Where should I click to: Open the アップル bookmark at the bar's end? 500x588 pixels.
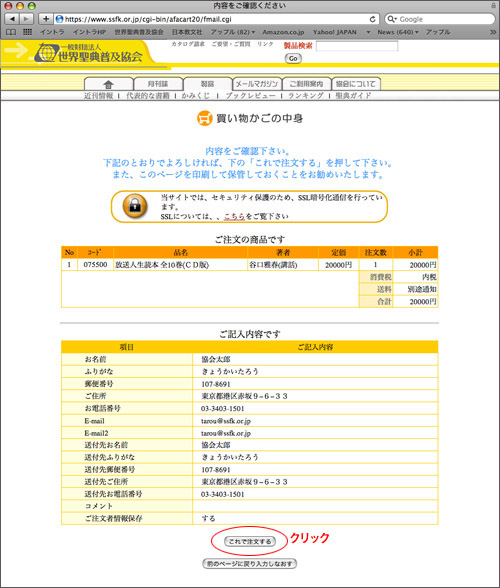point(438,32)
